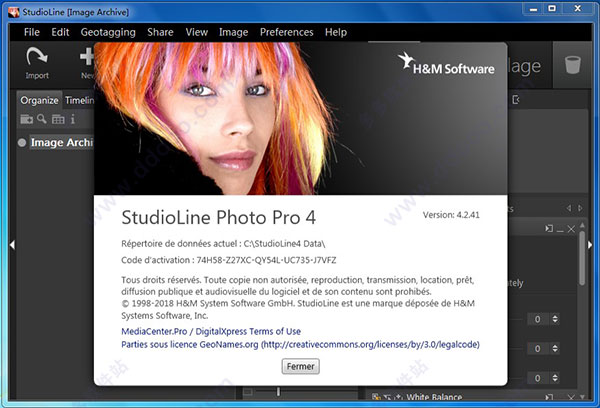
Task: Open the Edit menu
Action: [x=60, y=32]
